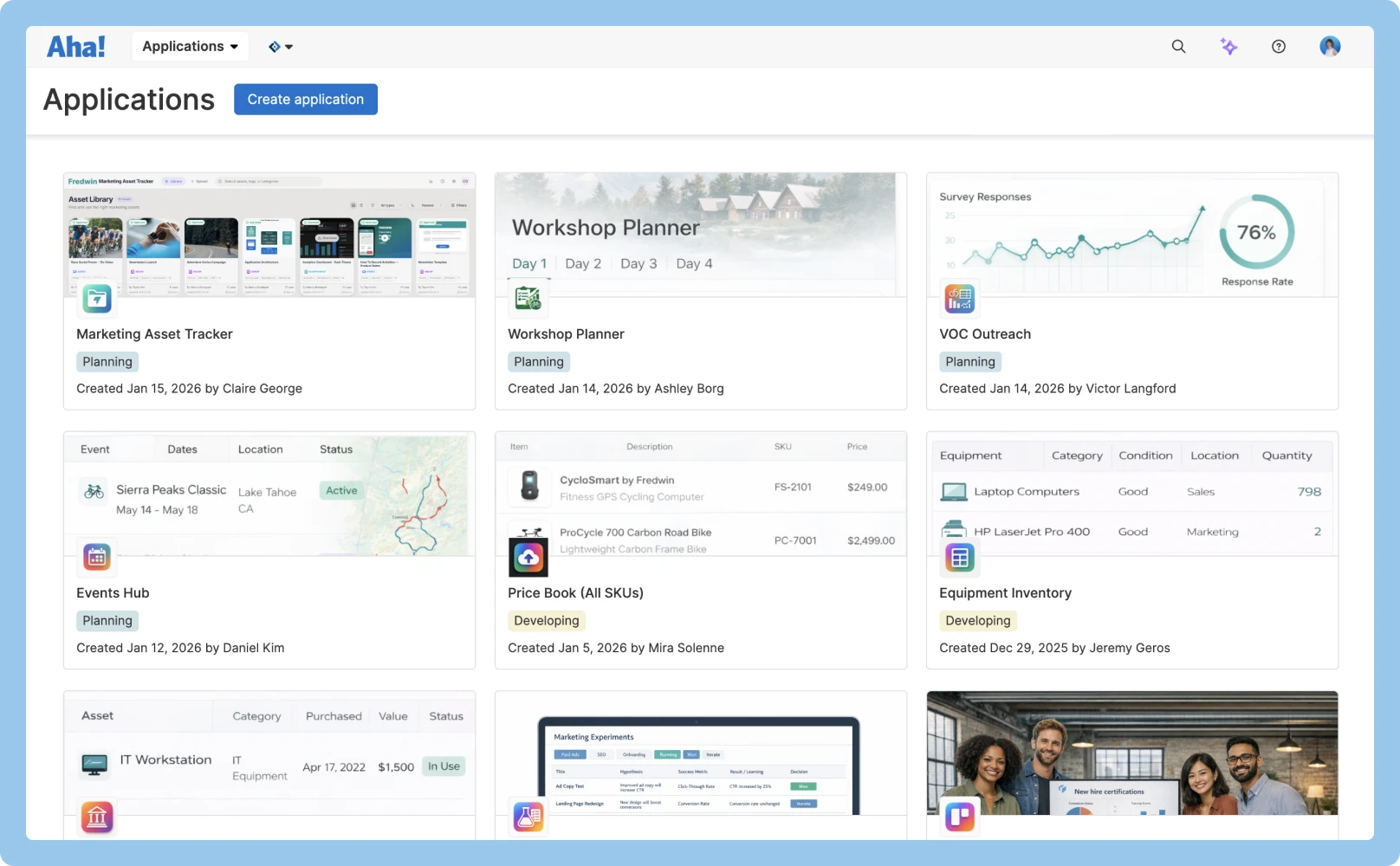
Task: Select the Day 4 tab in Workshop Planner
Action: [694, 263]
